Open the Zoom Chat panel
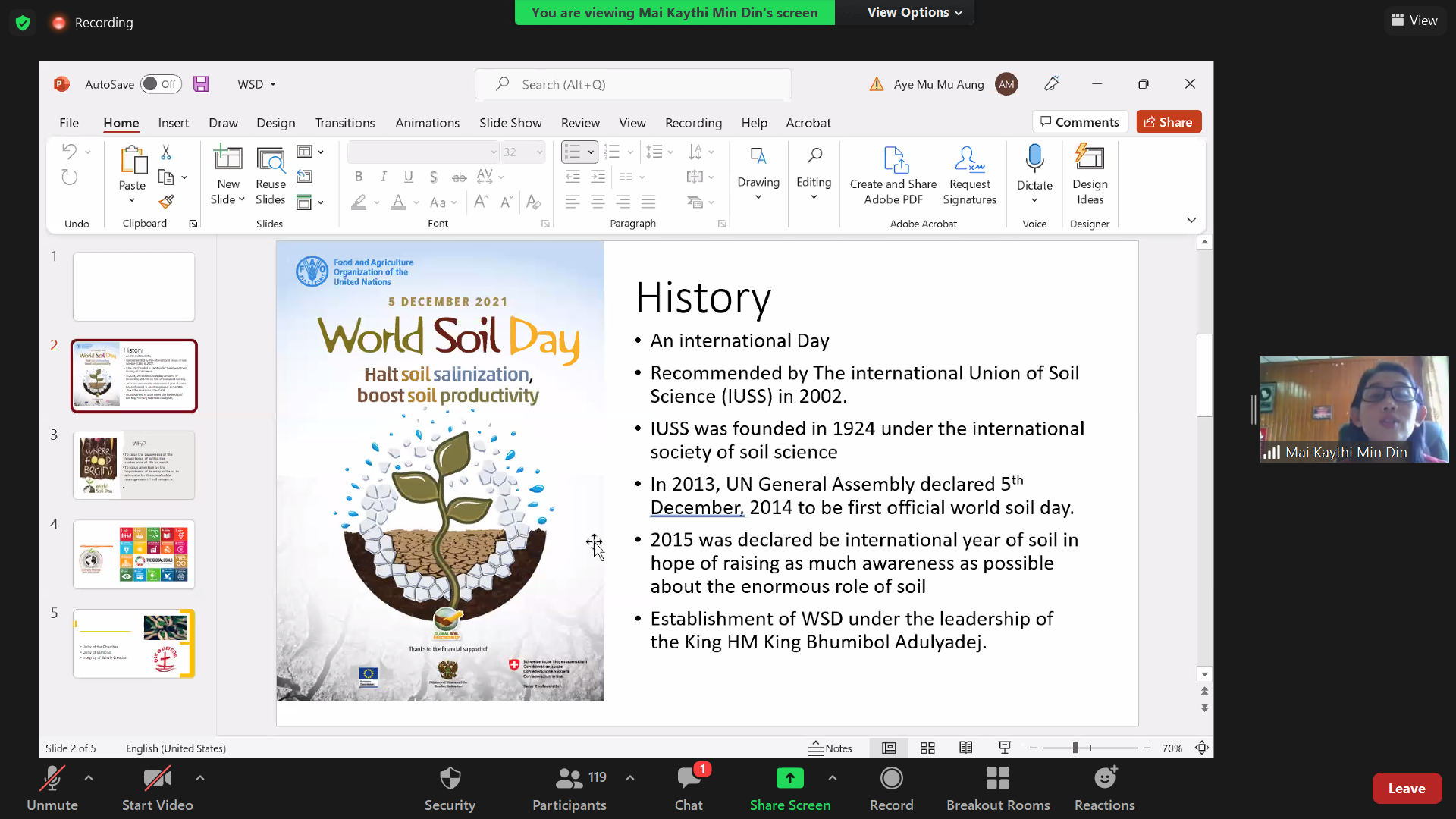The width and height of the screenshot is (1456, 819). [689, 788]
